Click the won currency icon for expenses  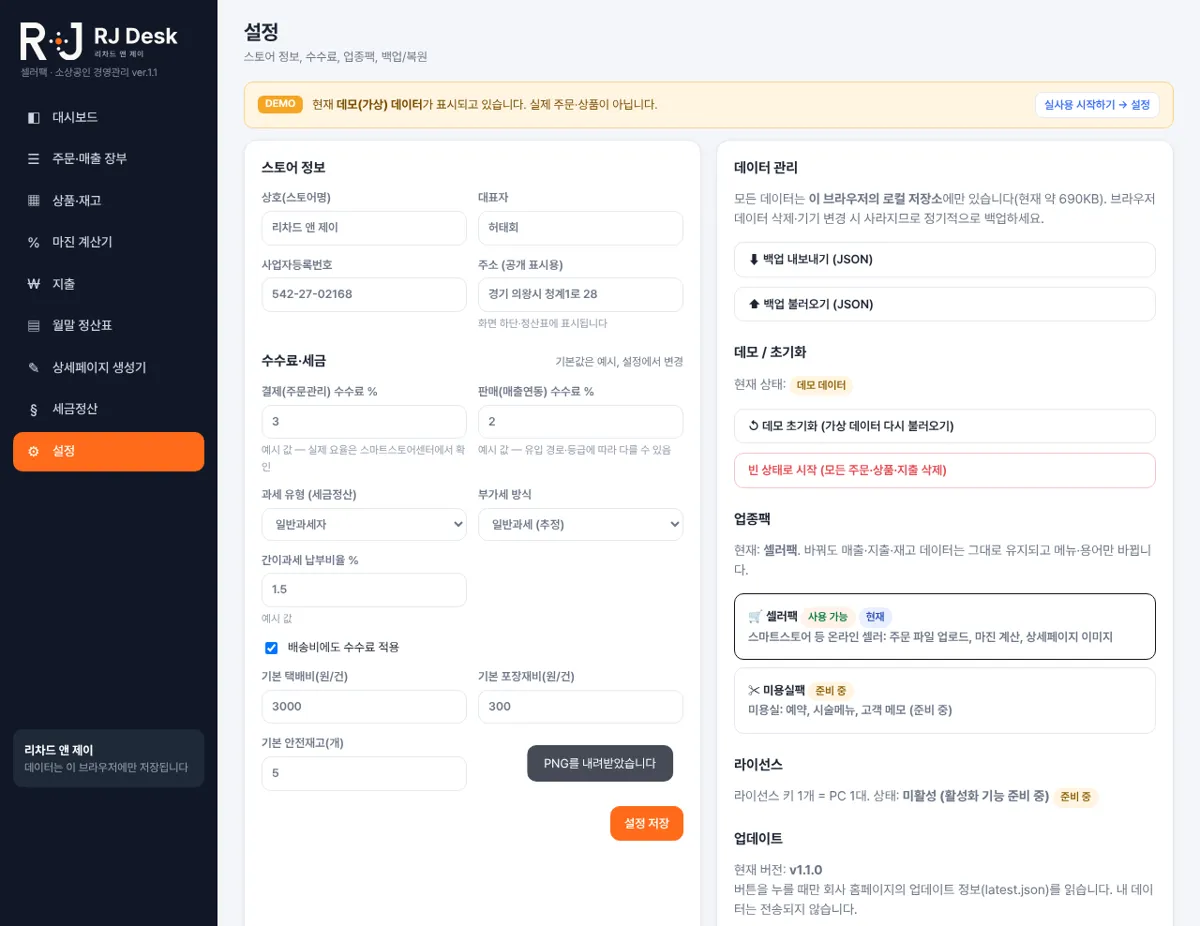pos(34,284)
